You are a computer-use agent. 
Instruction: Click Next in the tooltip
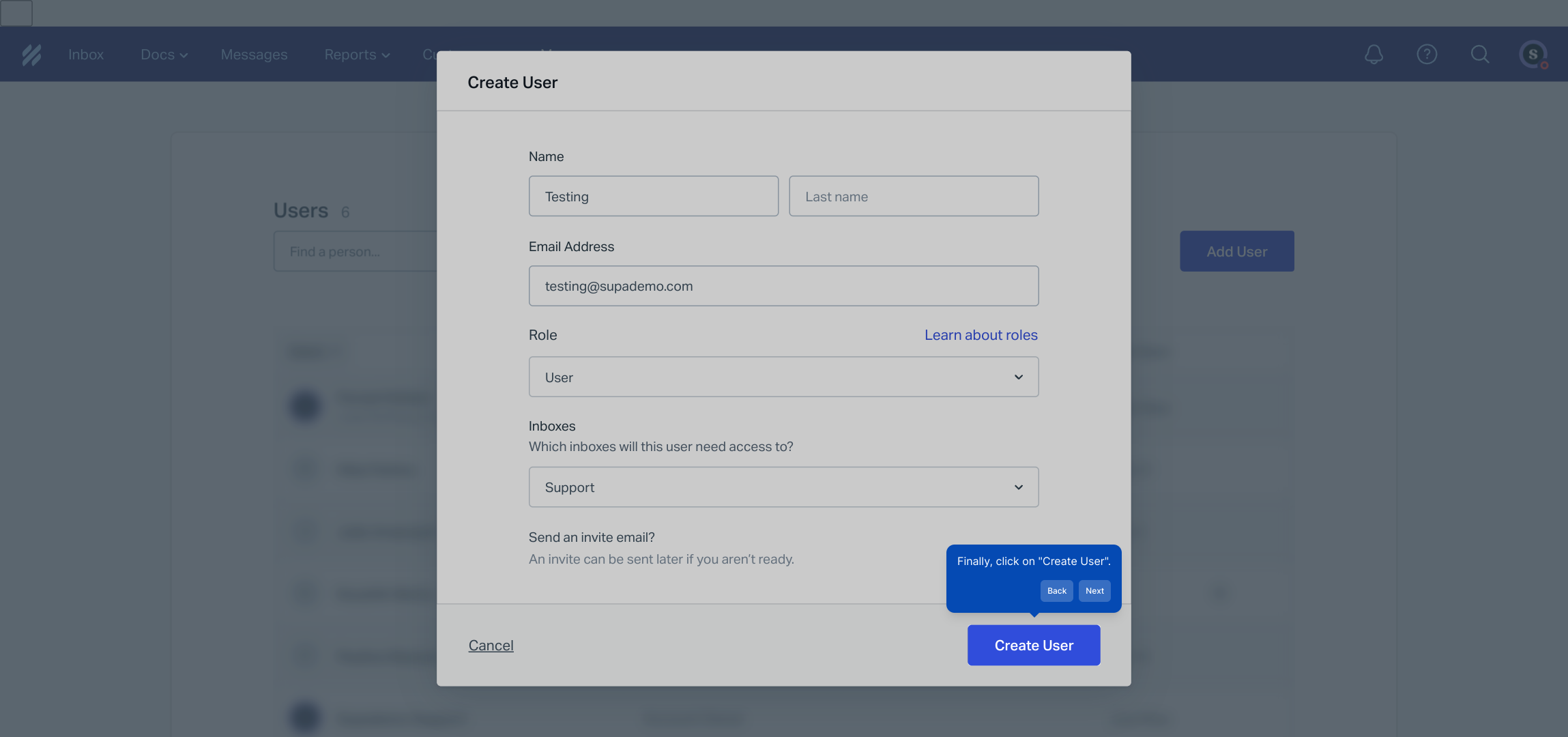[x=1094, y=591]
